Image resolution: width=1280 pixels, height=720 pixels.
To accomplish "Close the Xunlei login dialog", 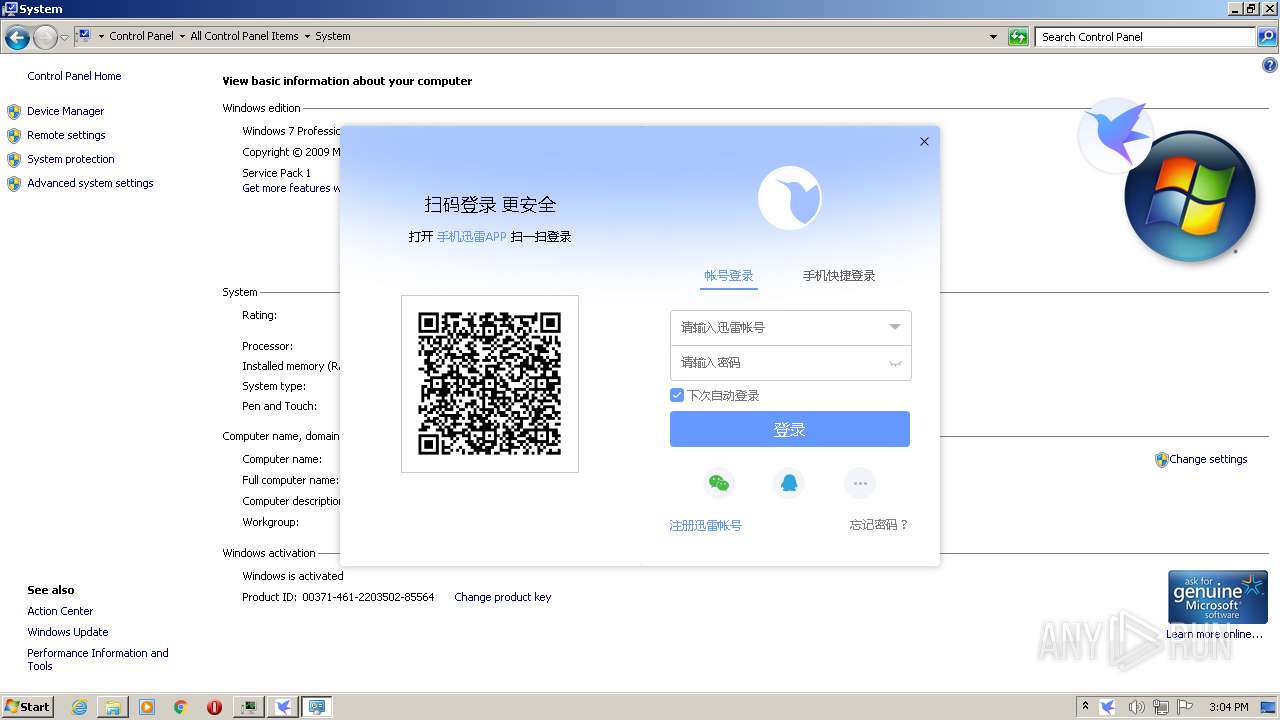I will 924,141.
